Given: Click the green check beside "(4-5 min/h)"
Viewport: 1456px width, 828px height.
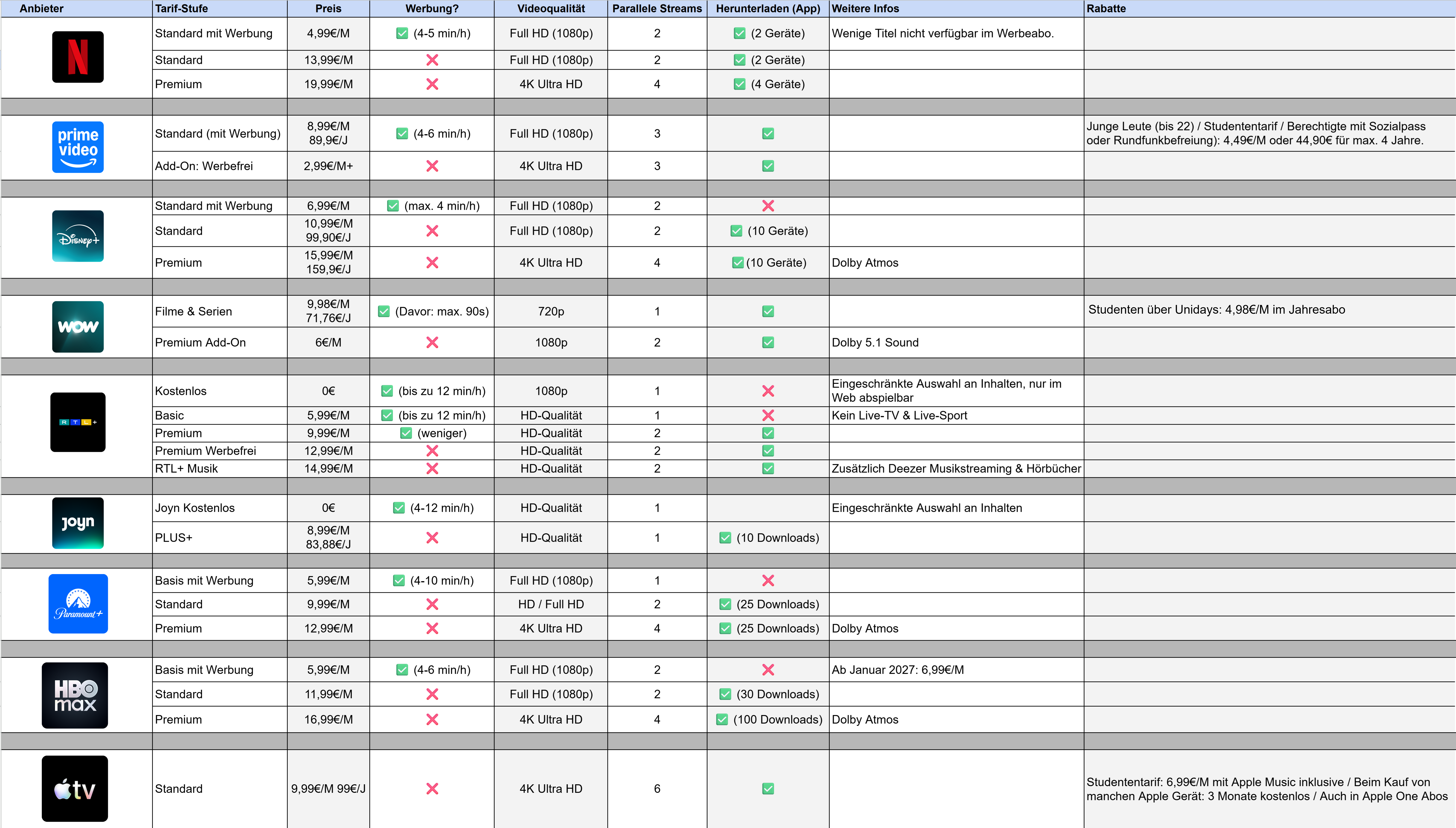Looking at the screenshot, I should point(402,34).
